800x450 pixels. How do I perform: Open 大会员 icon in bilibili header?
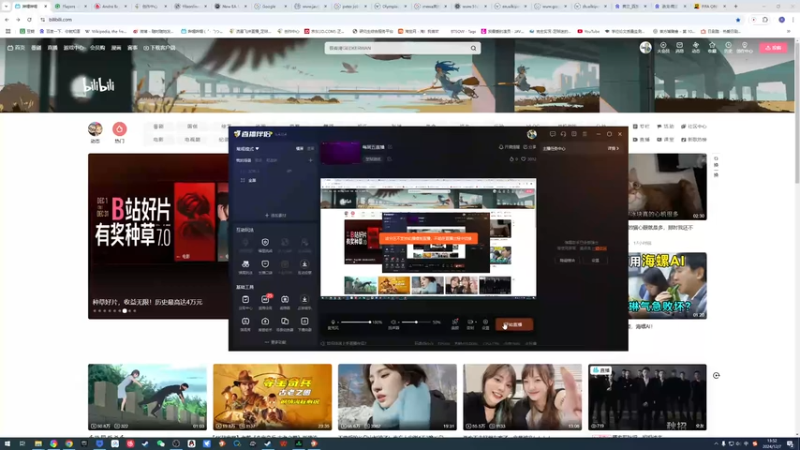663,47
